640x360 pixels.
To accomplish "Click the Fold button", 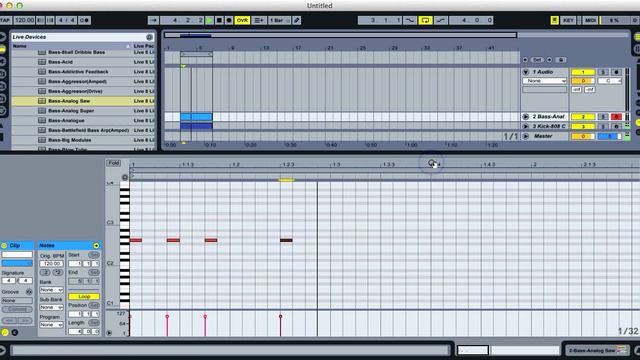I will [x=113, y=163].
